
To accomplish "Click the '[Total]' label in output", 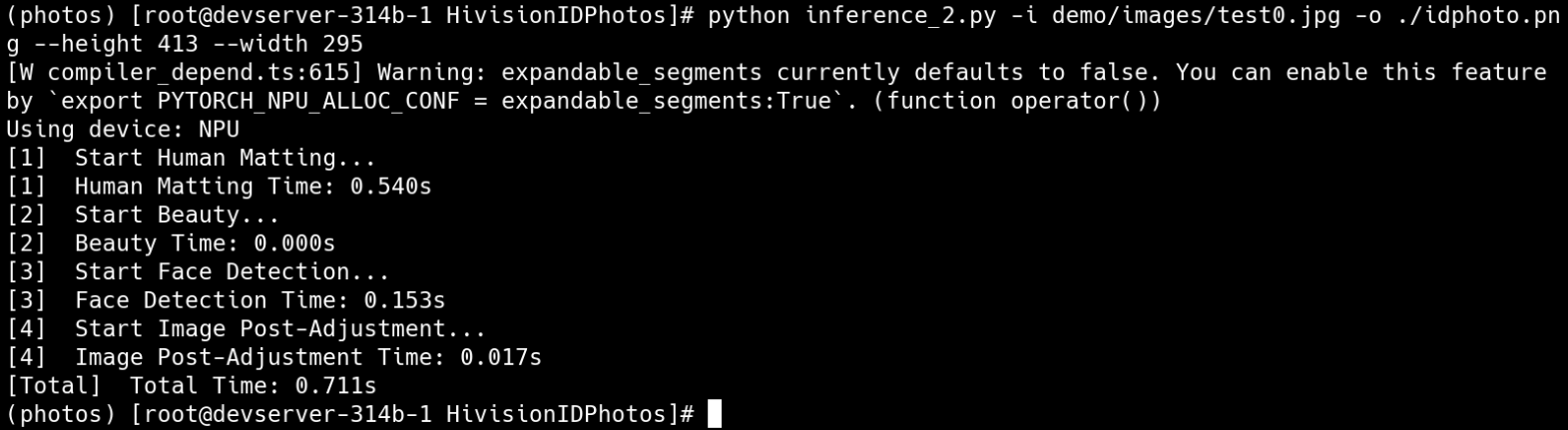I will tap(54, 385).
